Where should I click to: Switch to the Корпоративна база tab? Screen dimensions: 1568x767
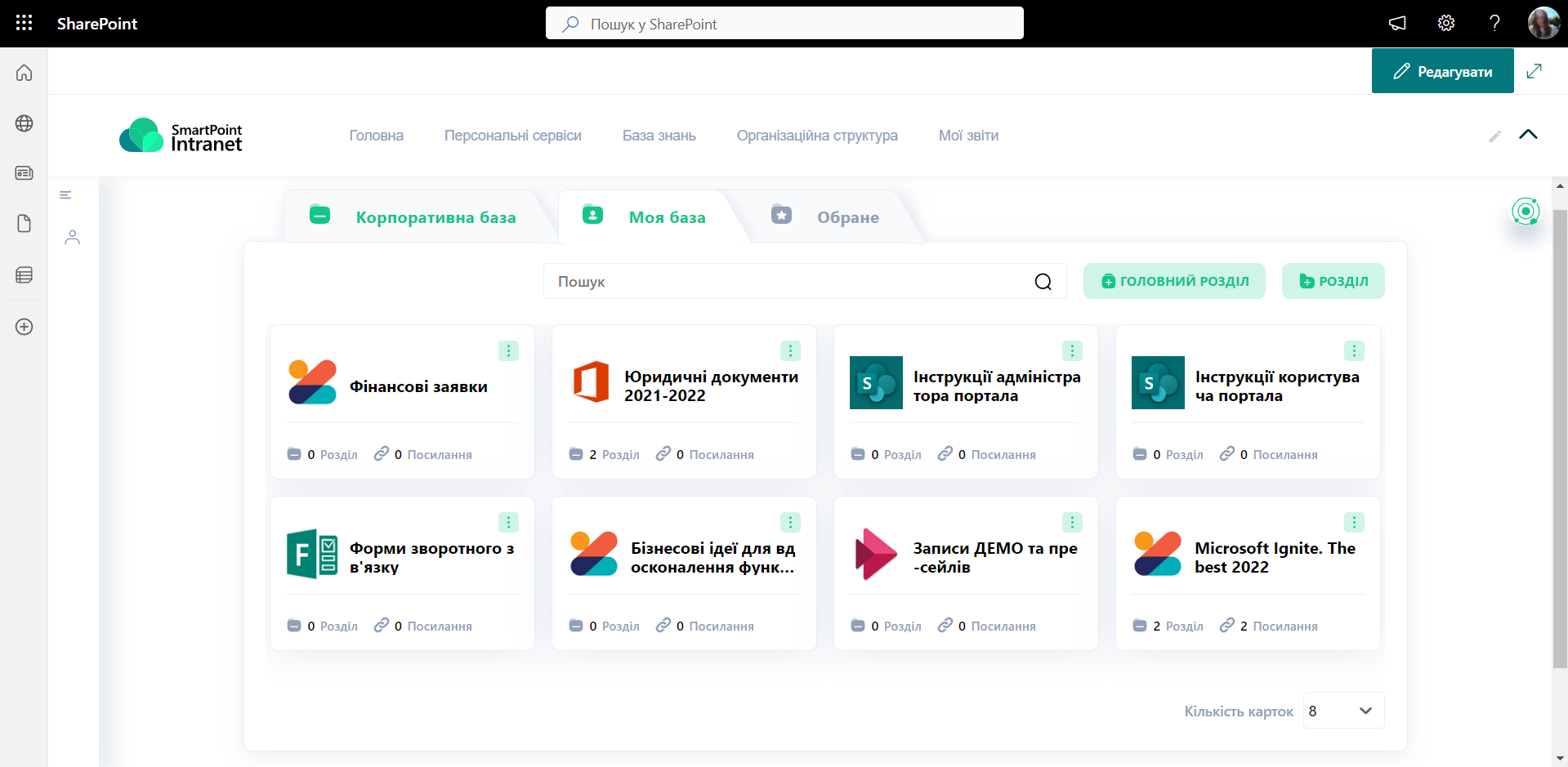(x=435, y=217)
